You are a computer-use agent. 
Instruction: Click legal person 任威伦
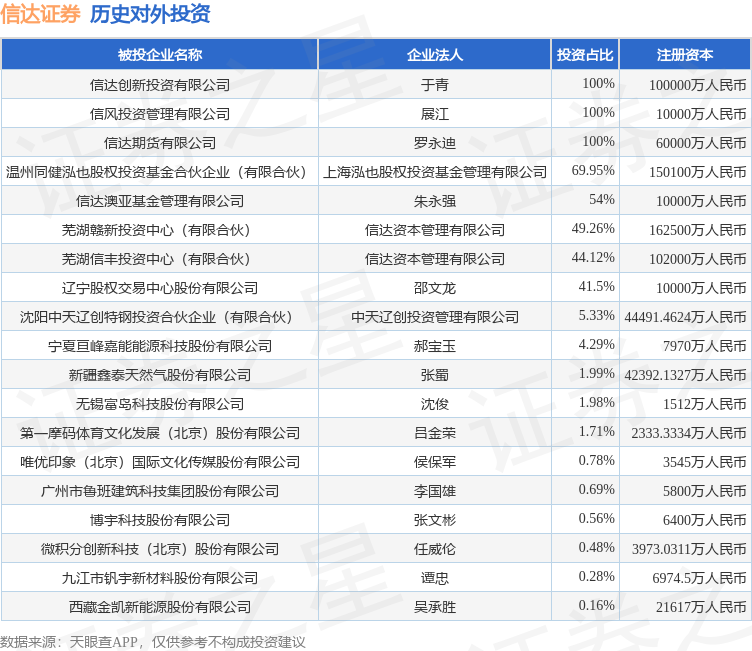435,549
